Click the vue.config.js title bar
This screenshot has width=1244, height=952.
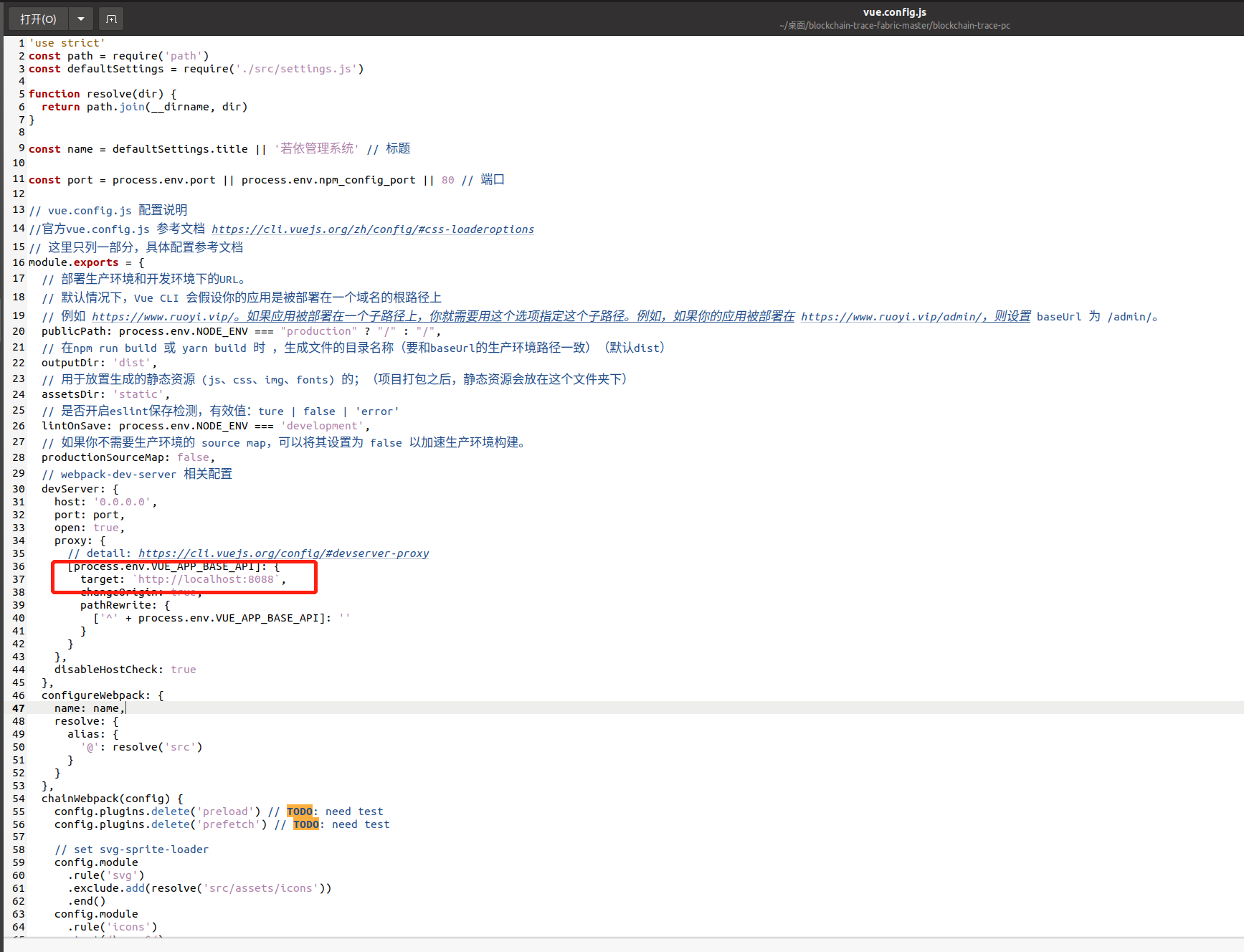(894, 11)
